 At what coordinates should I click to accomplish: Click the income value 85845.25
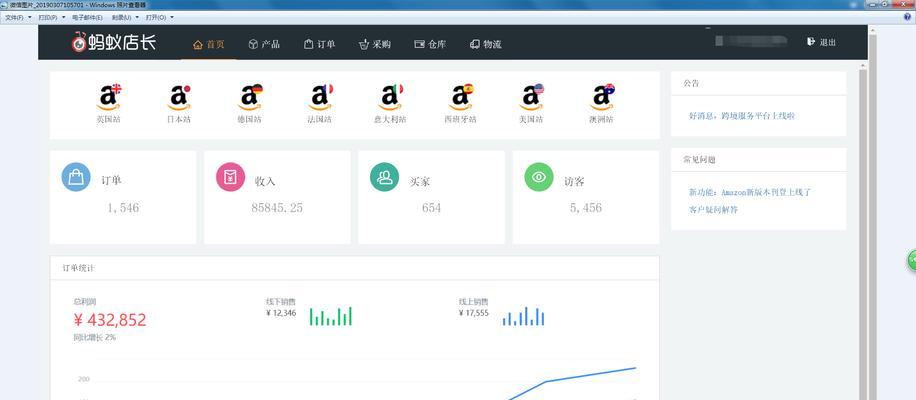tap(277, 207)
